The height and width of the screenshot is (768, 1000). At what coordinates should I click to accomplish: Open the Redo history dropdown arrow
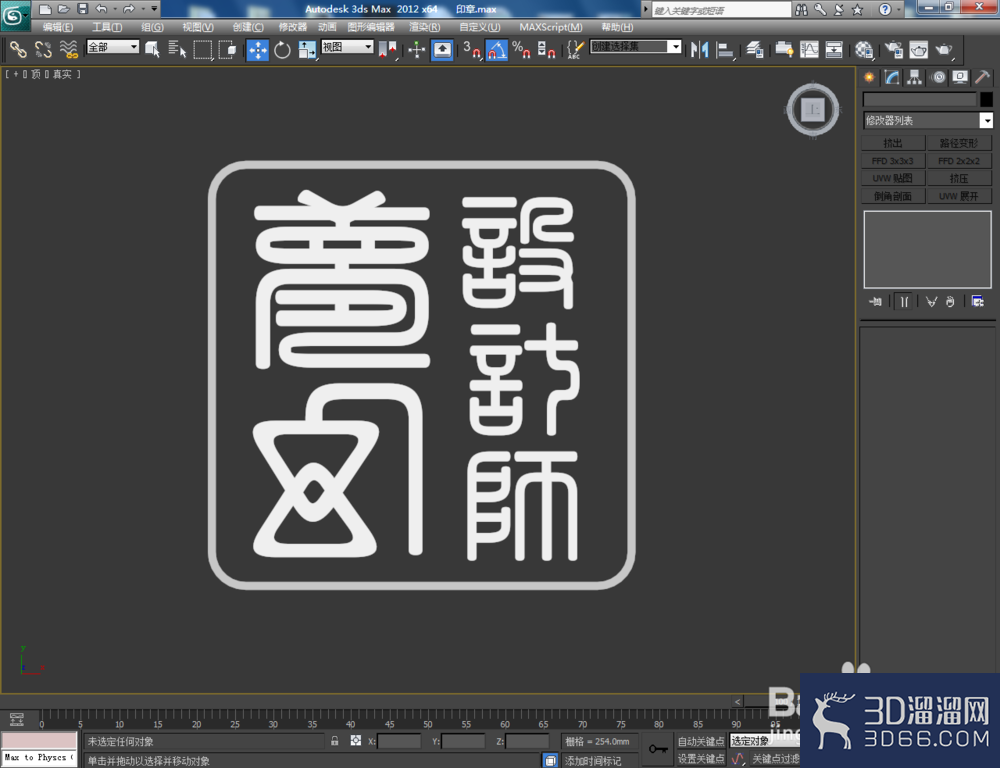143,9
